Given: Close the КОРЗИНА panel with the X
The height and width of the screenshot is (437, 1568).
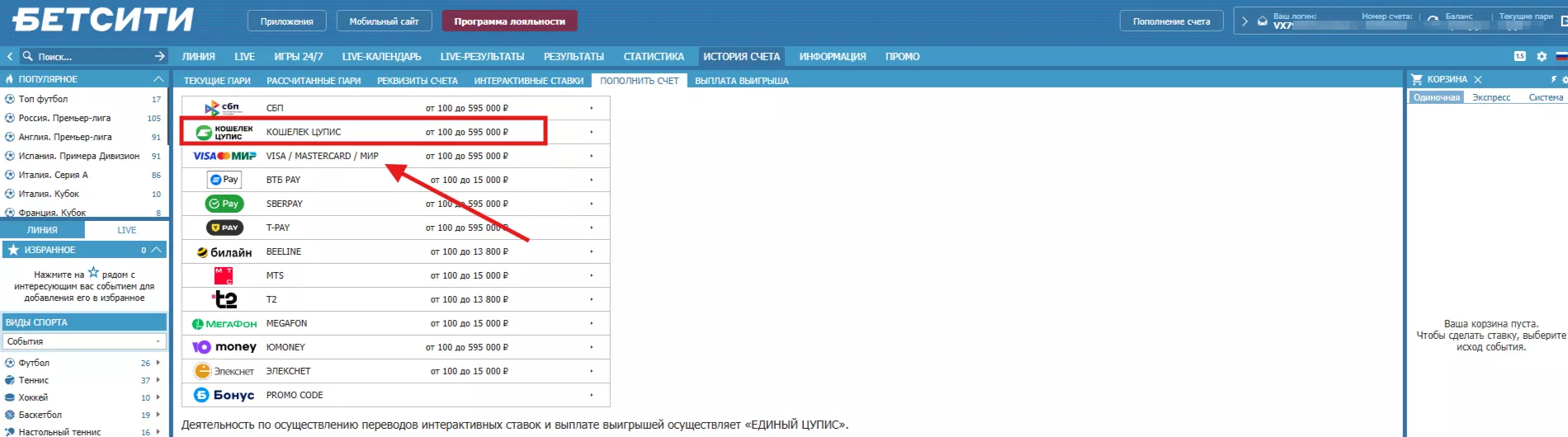Looking at the screenshot, I should [1478, 79].
